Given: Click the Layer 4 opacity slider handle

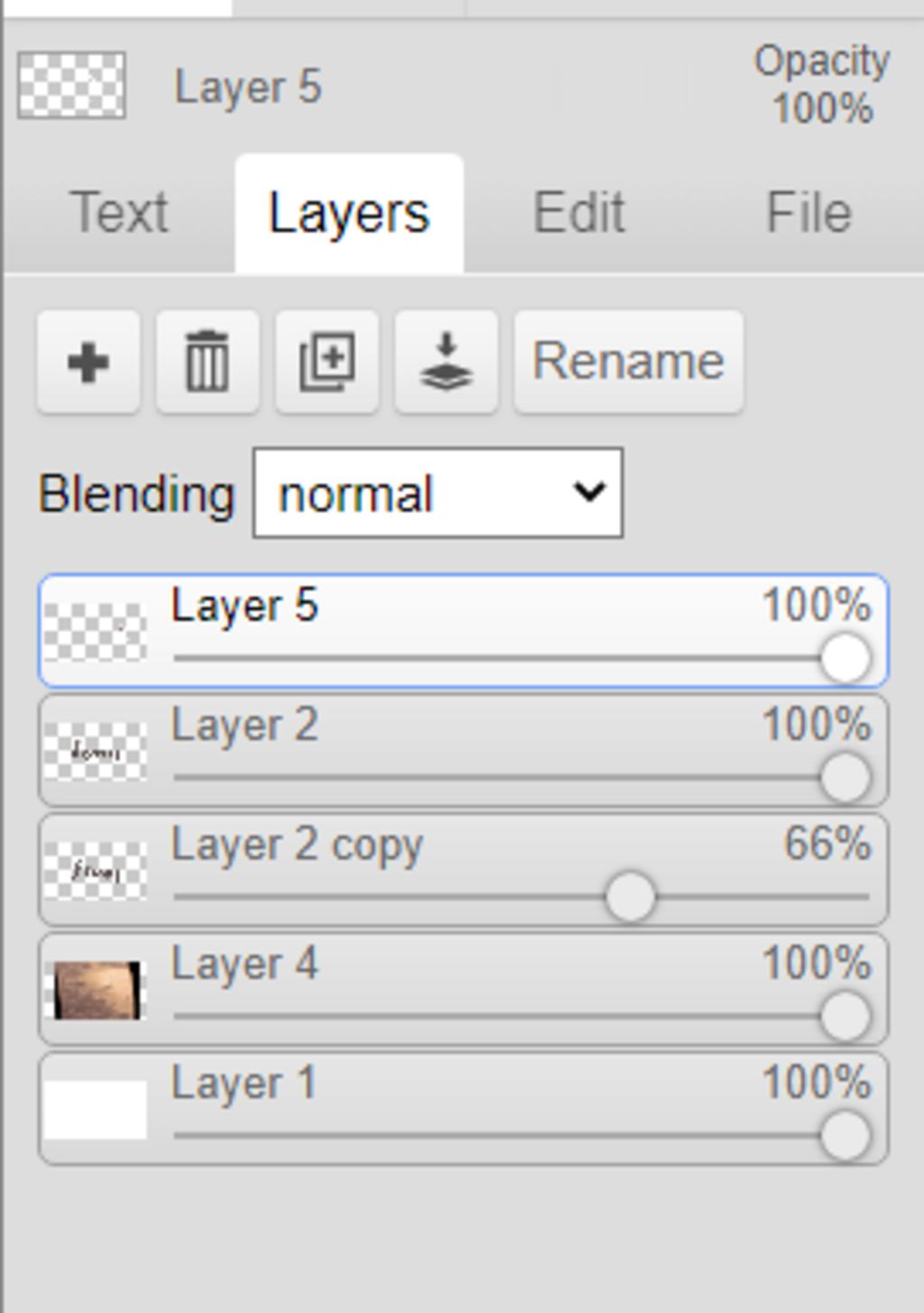Looking at the screenshot, I should [845, 1016].
